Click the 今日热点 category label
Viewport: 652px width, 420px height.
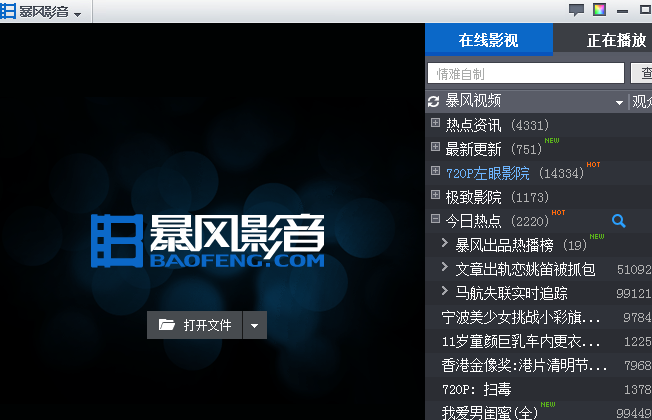pos(474,221)
